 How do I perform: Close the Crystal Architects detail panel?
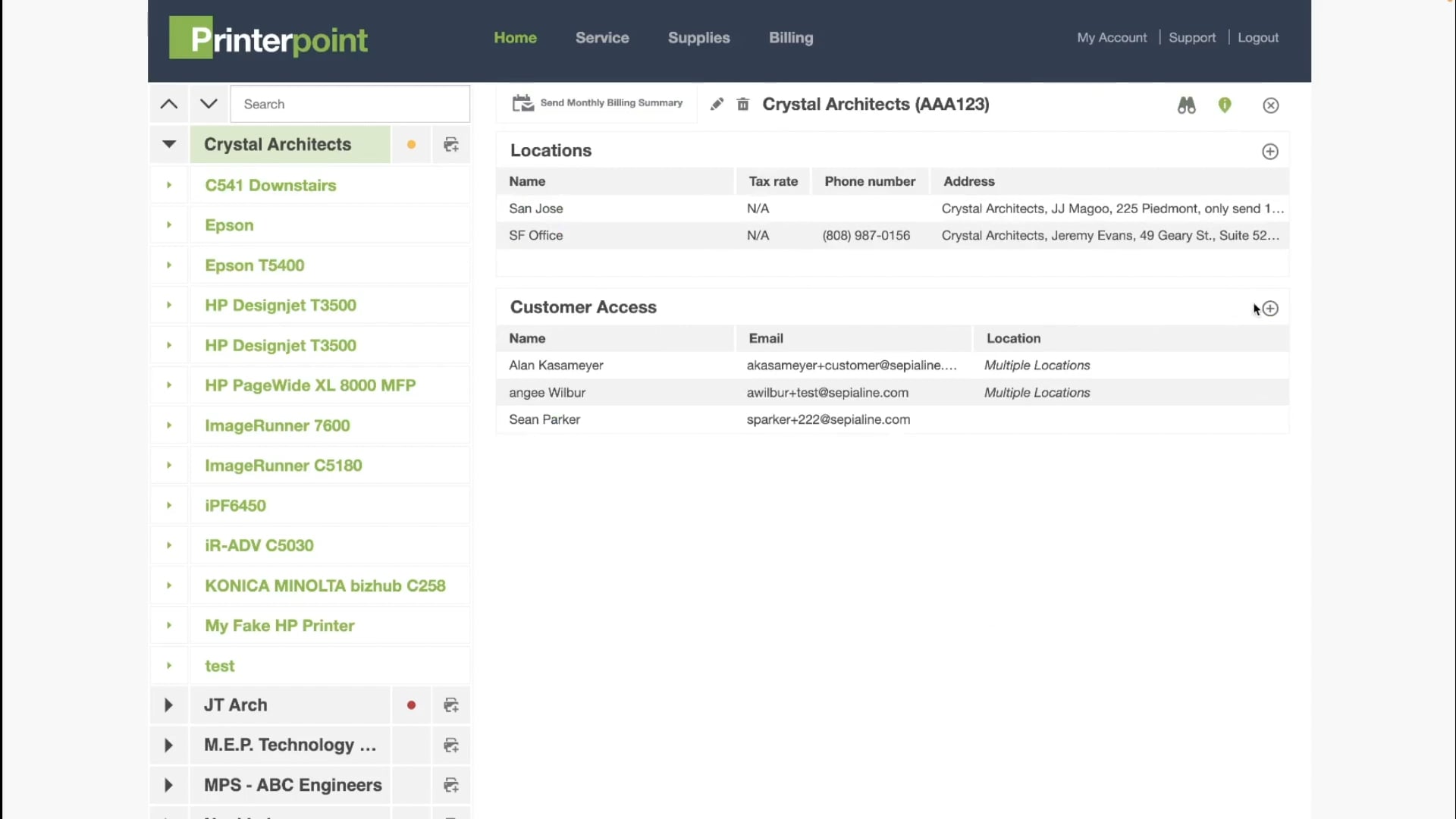tap(1271, 105)
